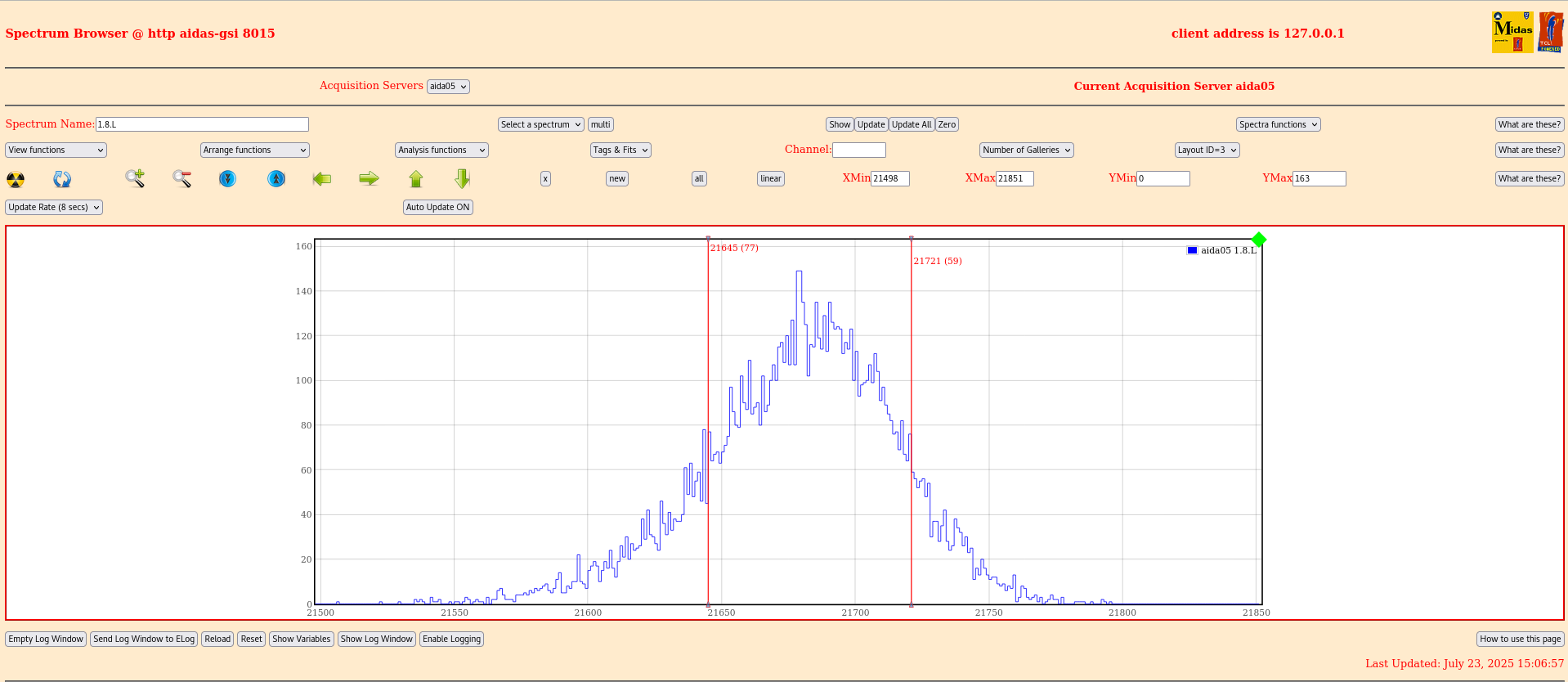Change the Update Rate (8 secs) dropdown
Viewport: 1568px width, 682px height.
[54, 207]
